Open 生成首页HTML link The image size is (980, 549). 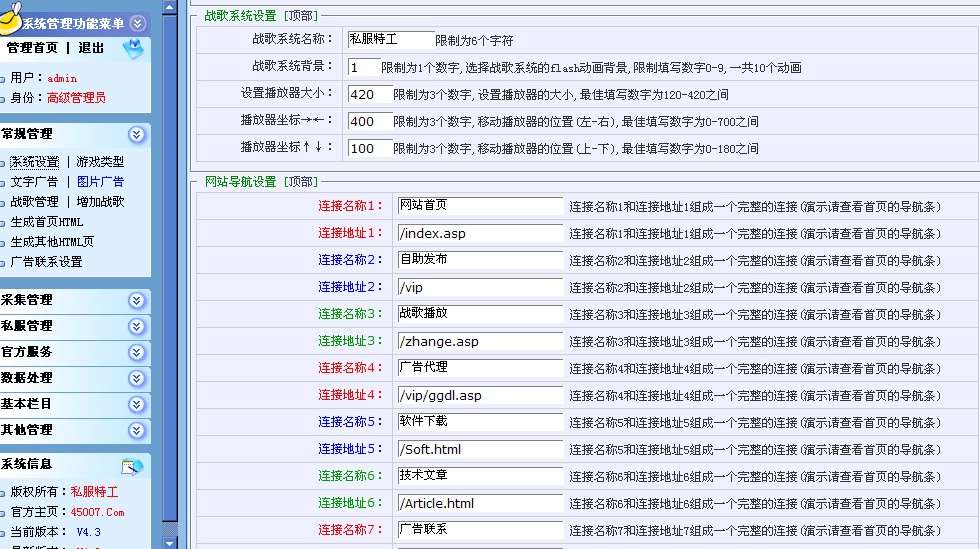tap(47, 222)
